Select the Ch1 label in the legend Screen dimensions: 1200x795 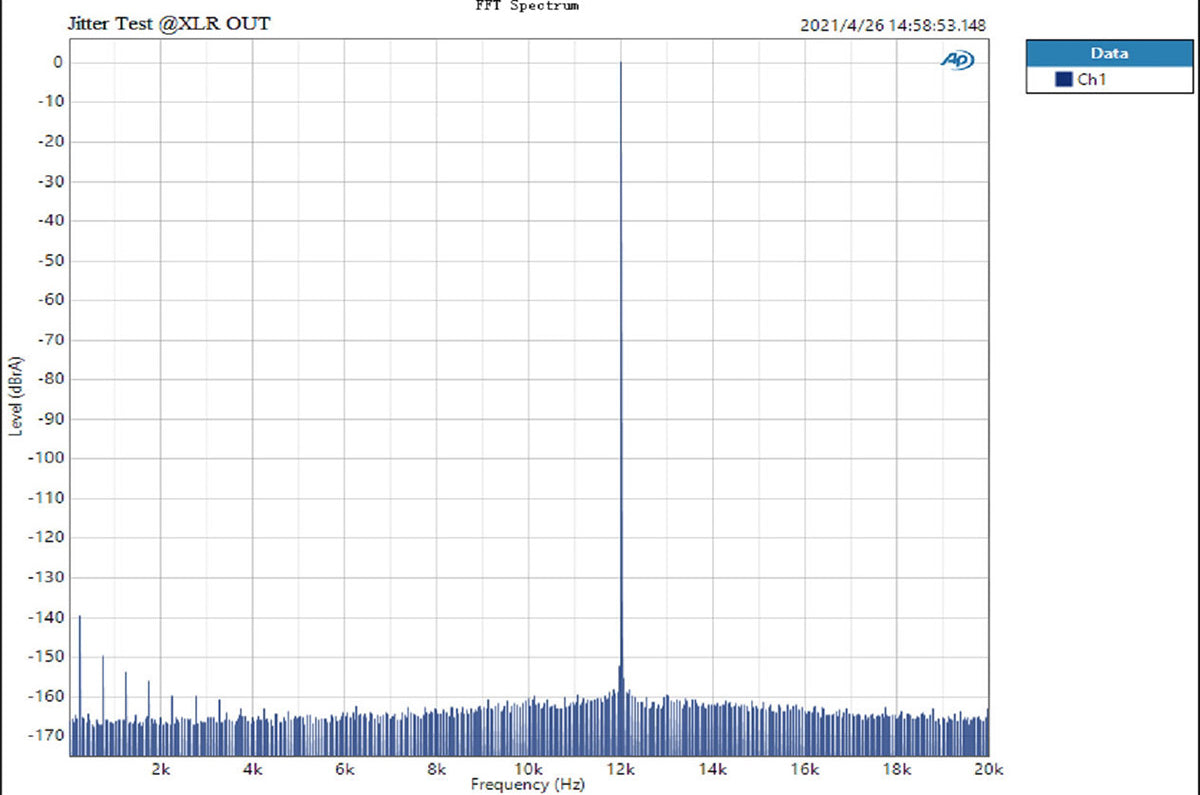[1090, 80]
